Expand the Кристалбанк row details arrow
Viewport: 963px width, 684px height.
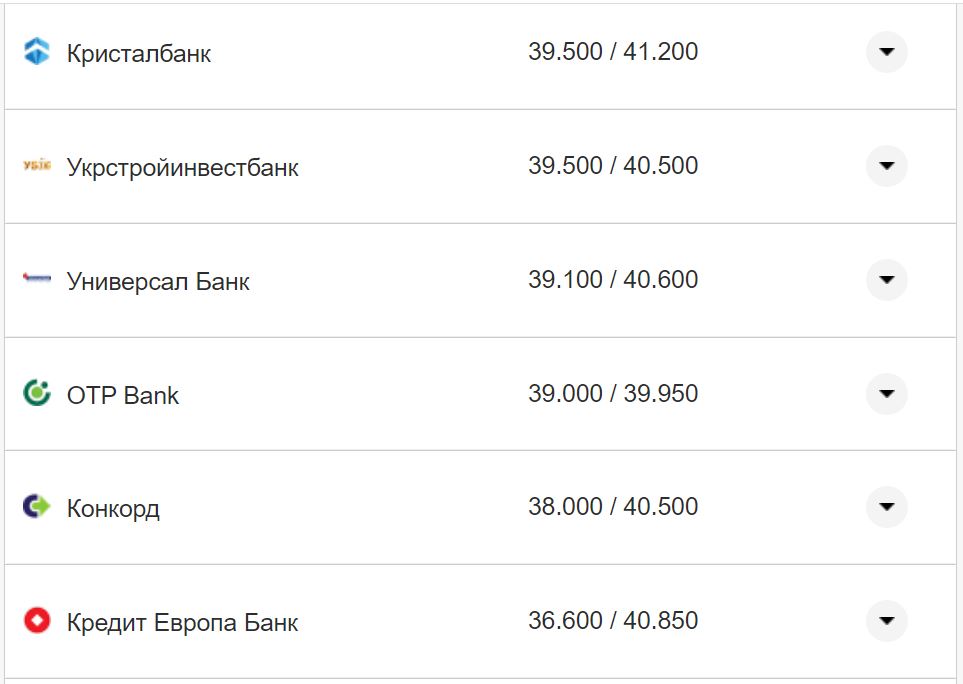click(886, 52)
